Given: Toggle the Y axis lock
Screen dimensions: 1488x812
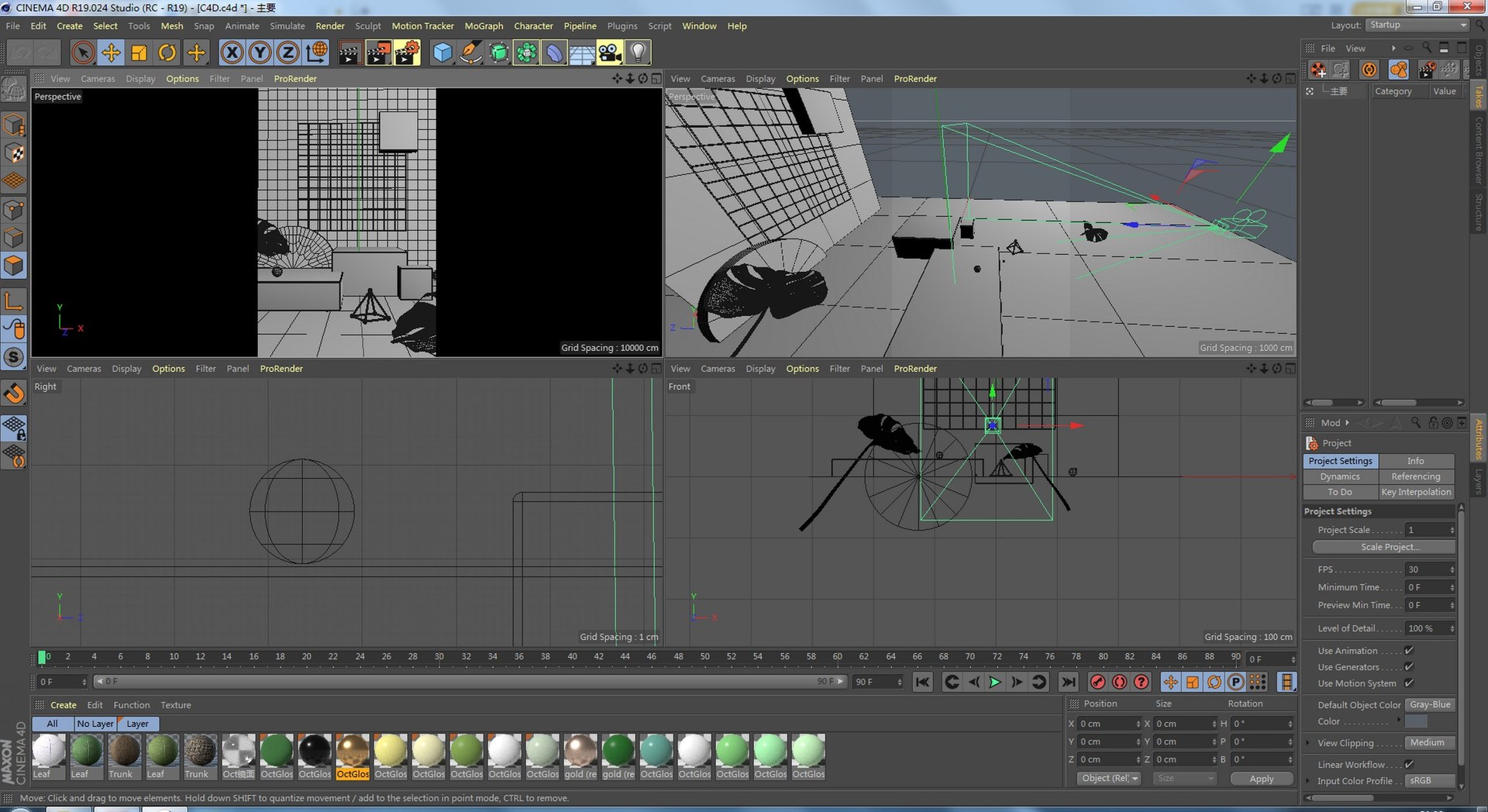Looking at the screenshot, I should click(x=260, y=53).
